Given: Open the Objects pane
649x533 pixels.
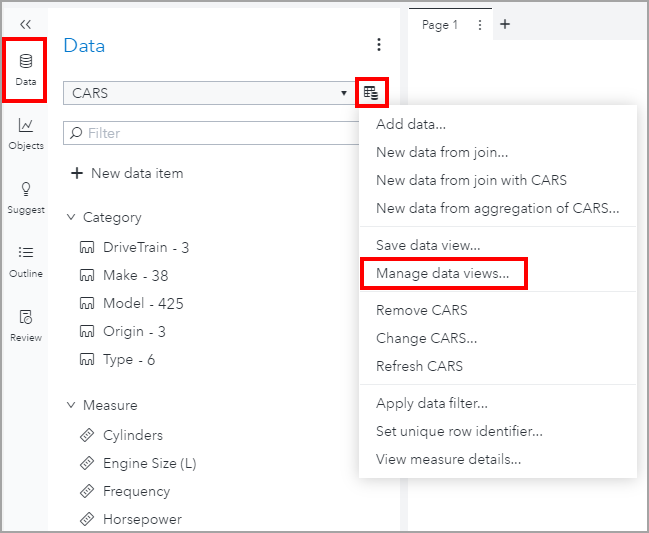Looking at the screenshot, I should pyautogui.click(x=25, y=133).
